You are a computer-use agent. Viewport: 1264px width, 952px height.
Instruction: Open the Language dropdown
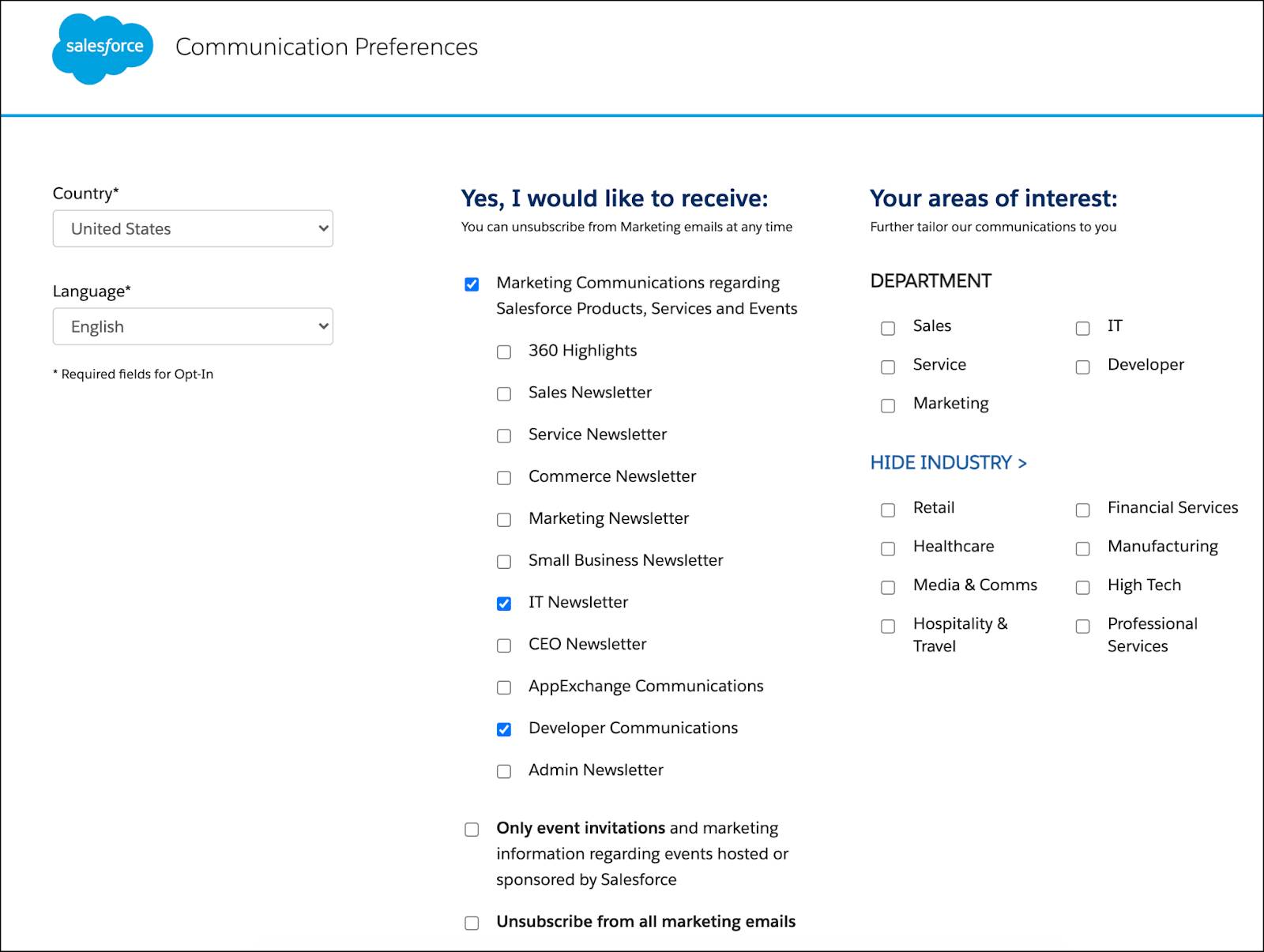(x=193, y=327)
